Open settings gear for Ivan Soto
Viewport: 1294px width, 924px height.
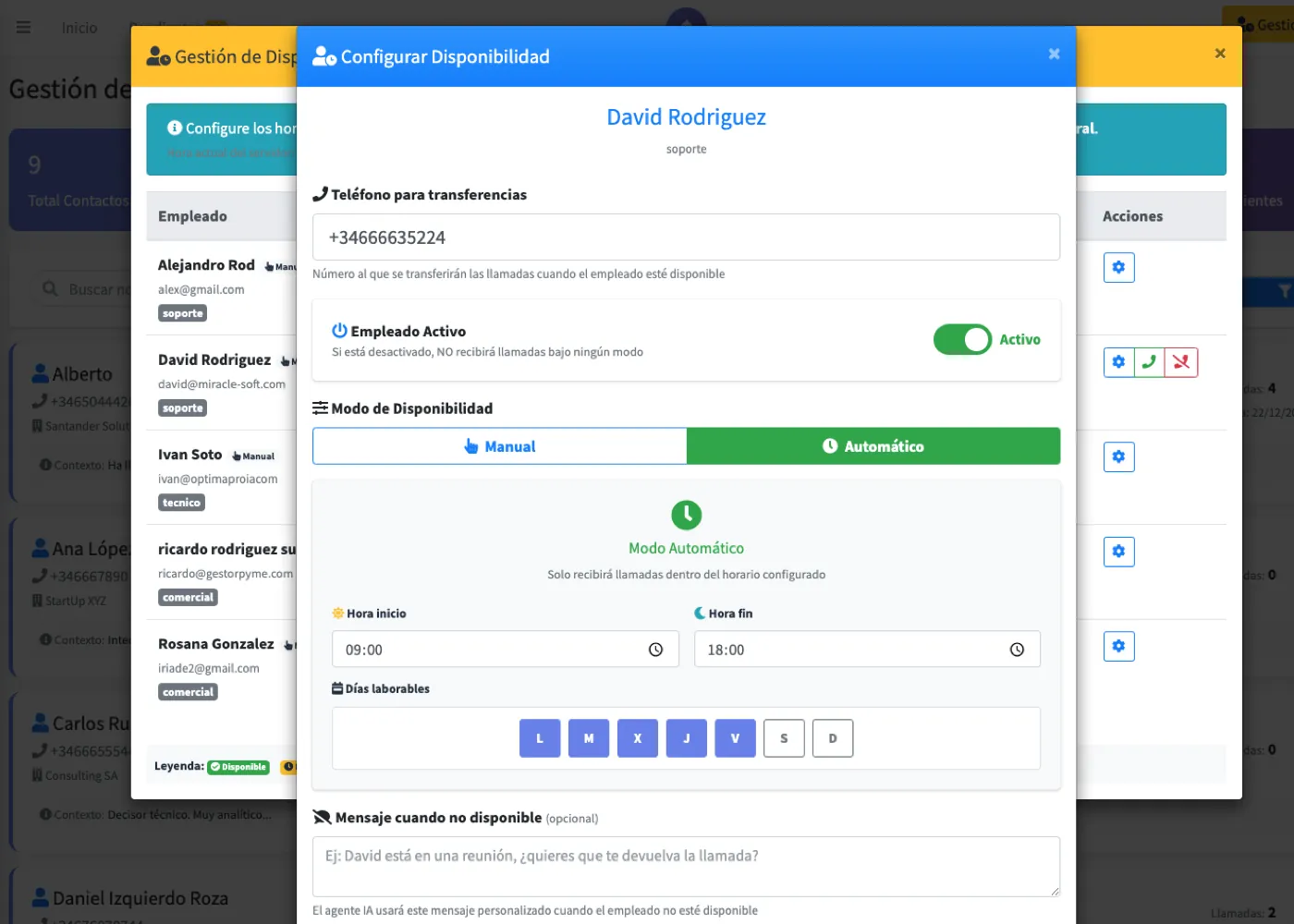[1118, 457]
